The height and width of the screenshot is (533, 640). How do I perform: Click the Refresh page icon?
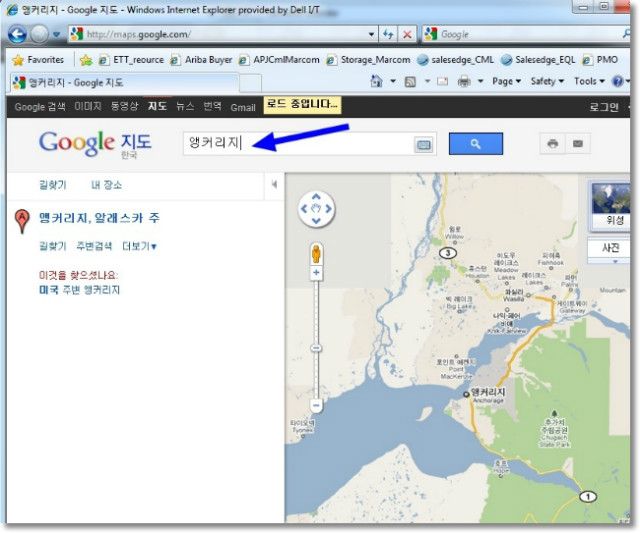[x=387, y=34]
